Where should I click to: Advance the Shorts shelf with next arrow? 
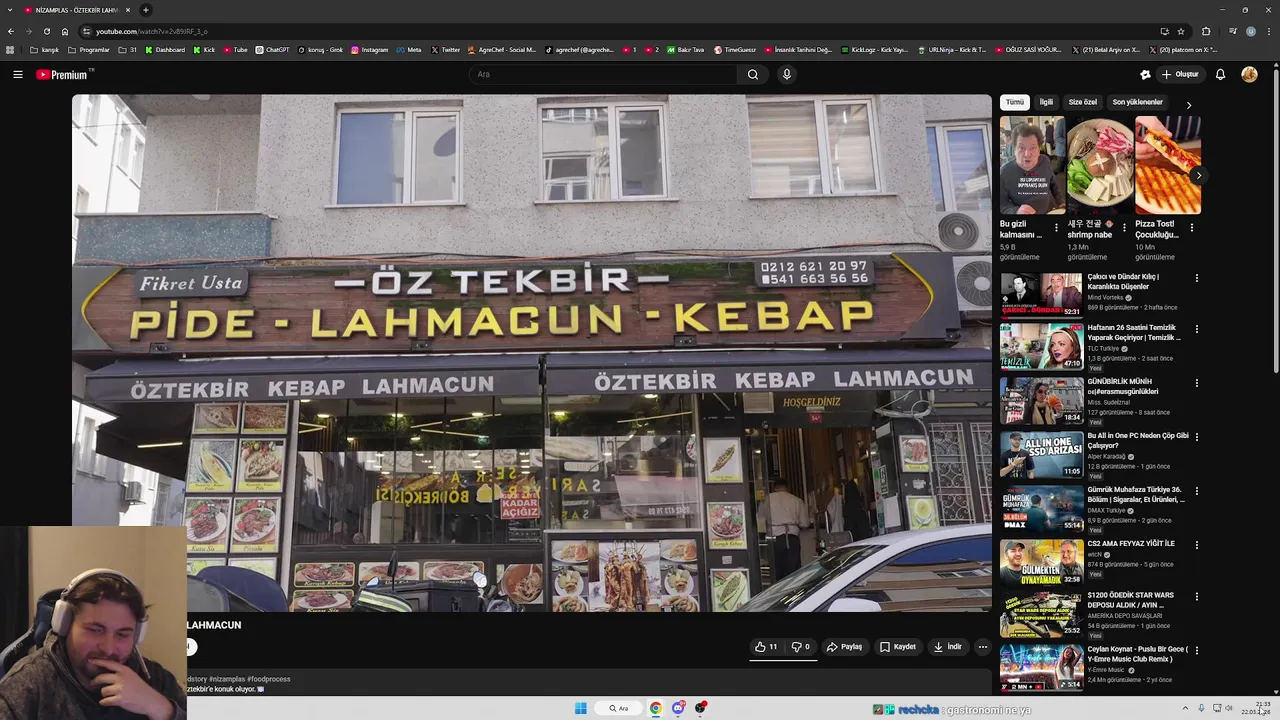pyautogui.click(x=1198, y=176)
